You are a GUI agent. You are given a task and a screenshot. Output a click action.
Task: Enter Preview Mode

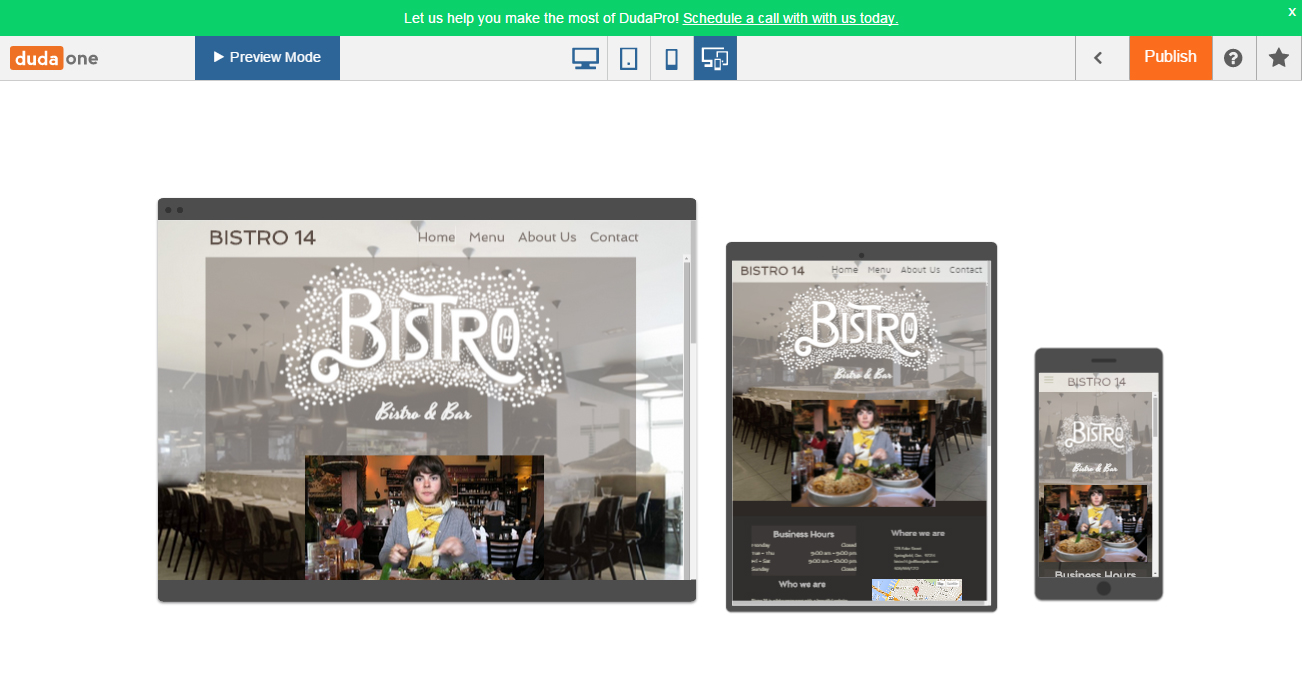267,57
